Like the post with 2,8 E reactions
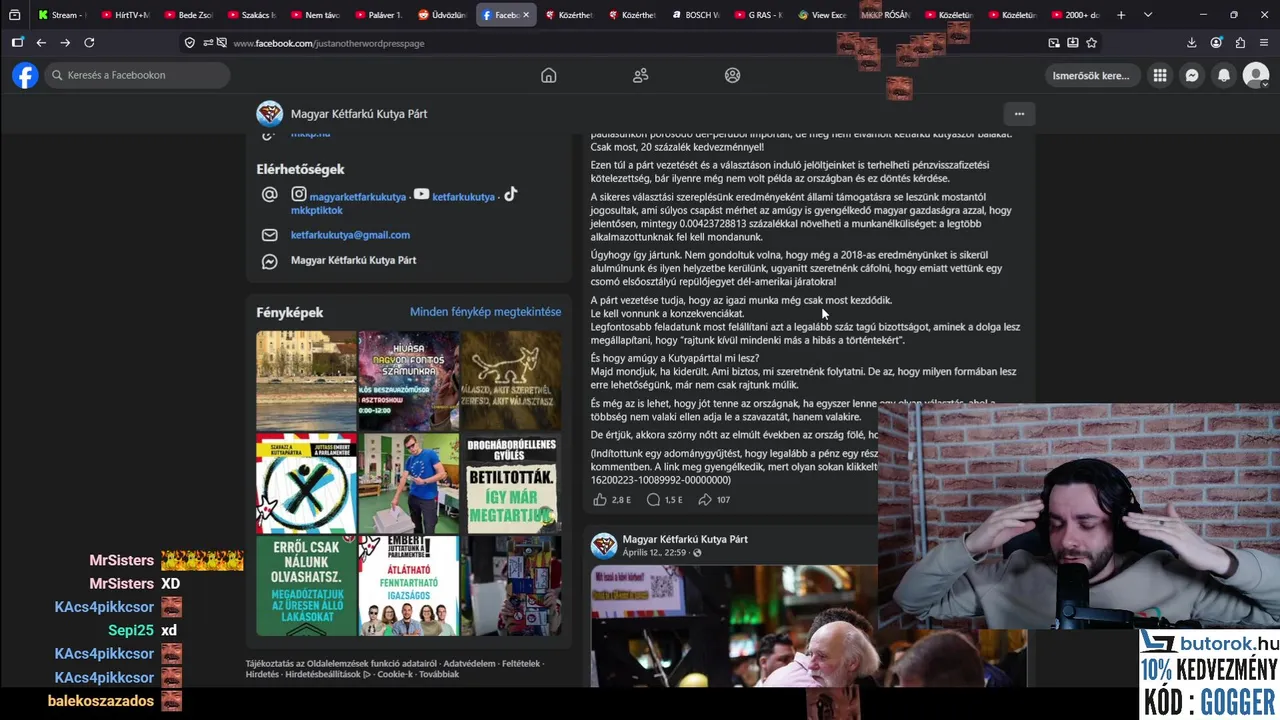Viewport: 1280px width, 720px height. pos(600,499)
